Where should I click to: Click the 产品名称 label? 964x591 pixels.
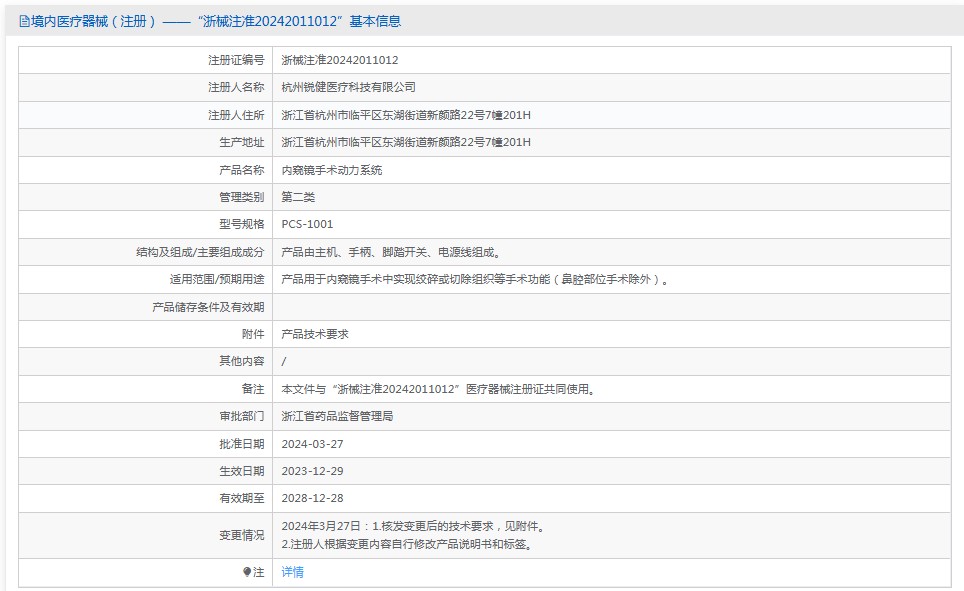pyautogui.click(x=242, y=170)
